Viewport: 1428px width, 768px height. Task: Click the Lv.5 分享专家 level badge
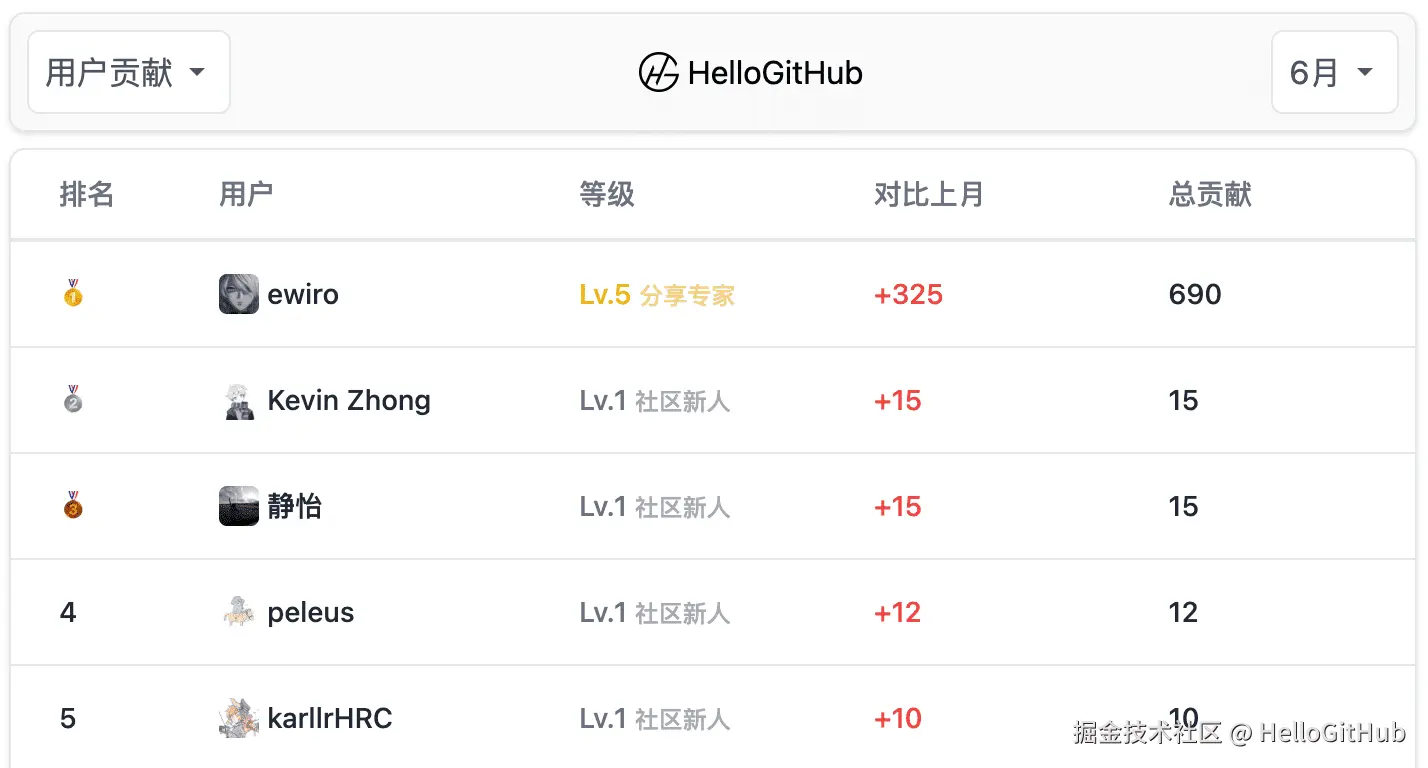pyautogui.click(x=657, y=294)
